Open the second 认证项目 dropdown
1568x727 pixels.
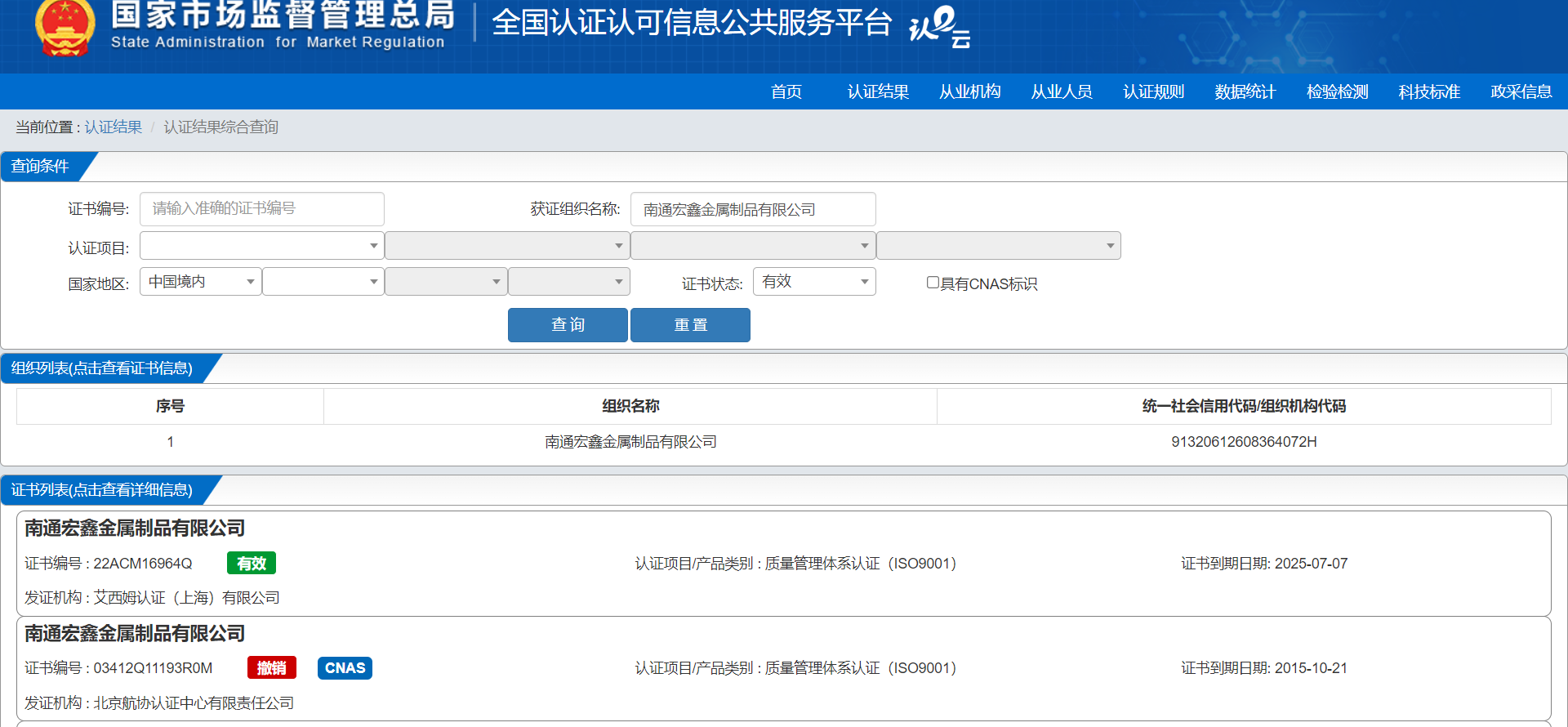pos(507,246)
